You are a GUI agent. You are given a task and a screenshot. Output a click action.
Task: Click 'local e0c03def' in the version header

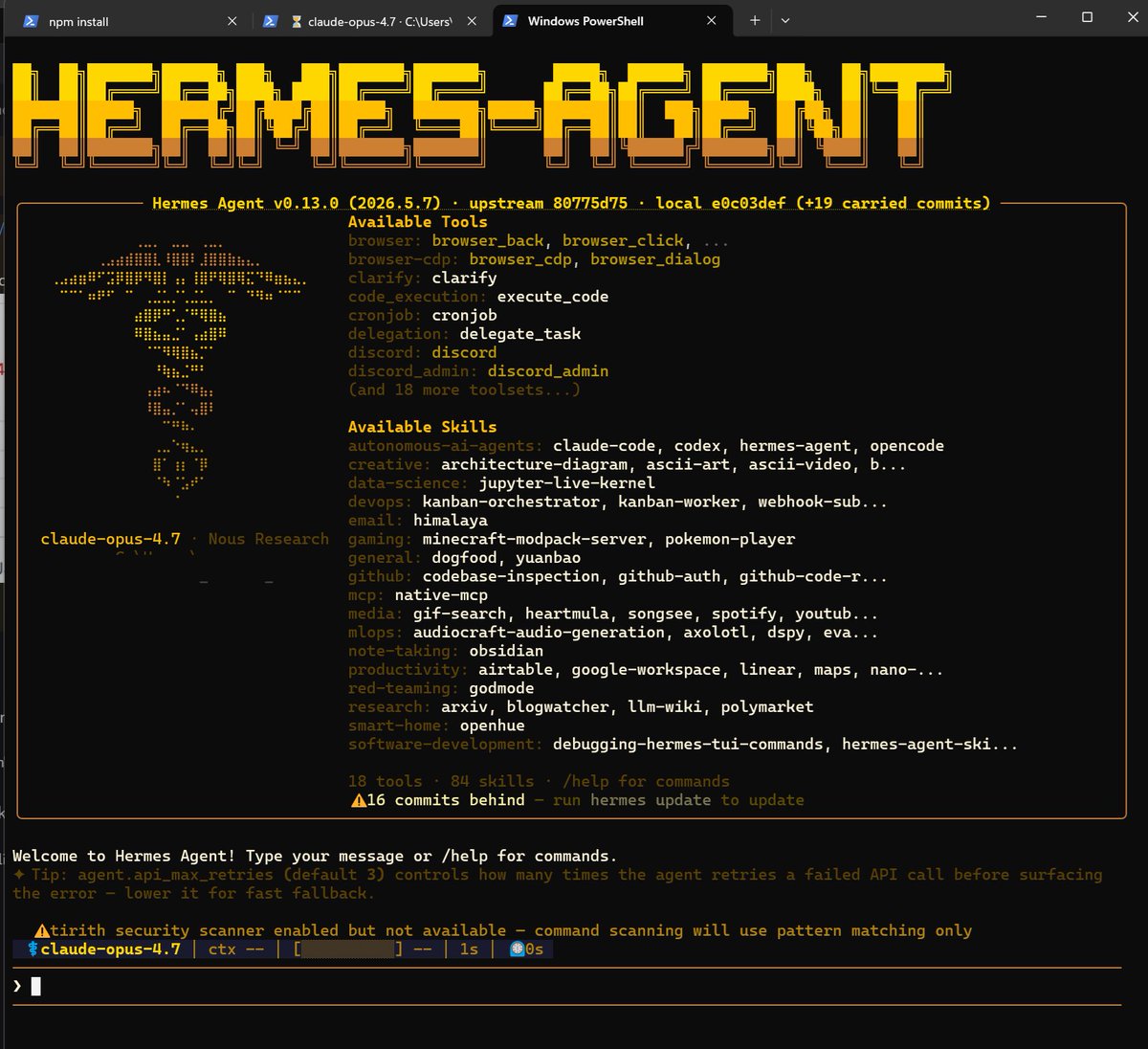[720, 203]
